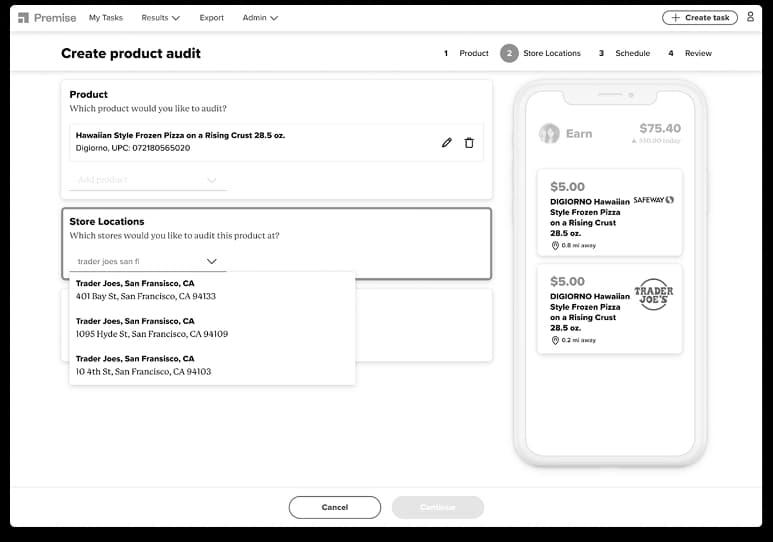Select Trader Joes at 10 4th St
Viewport: 773px width, 542px height.
212,365
